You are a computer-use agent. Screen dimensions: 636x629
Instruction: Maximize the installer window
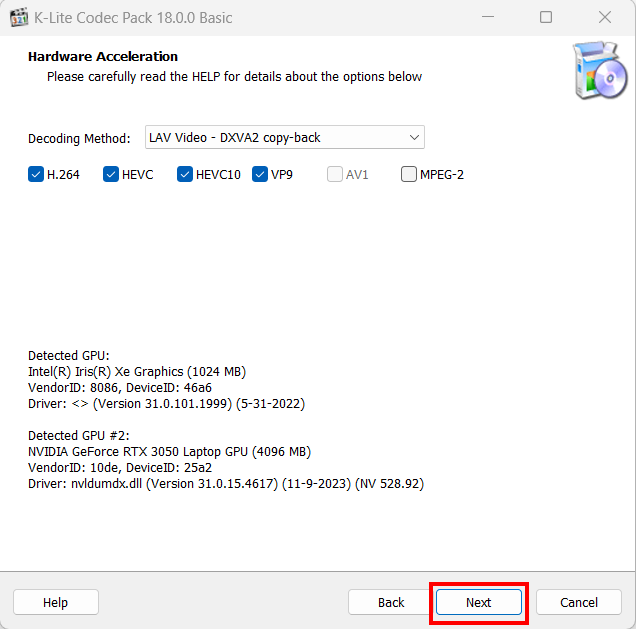(x=546, y=17)
